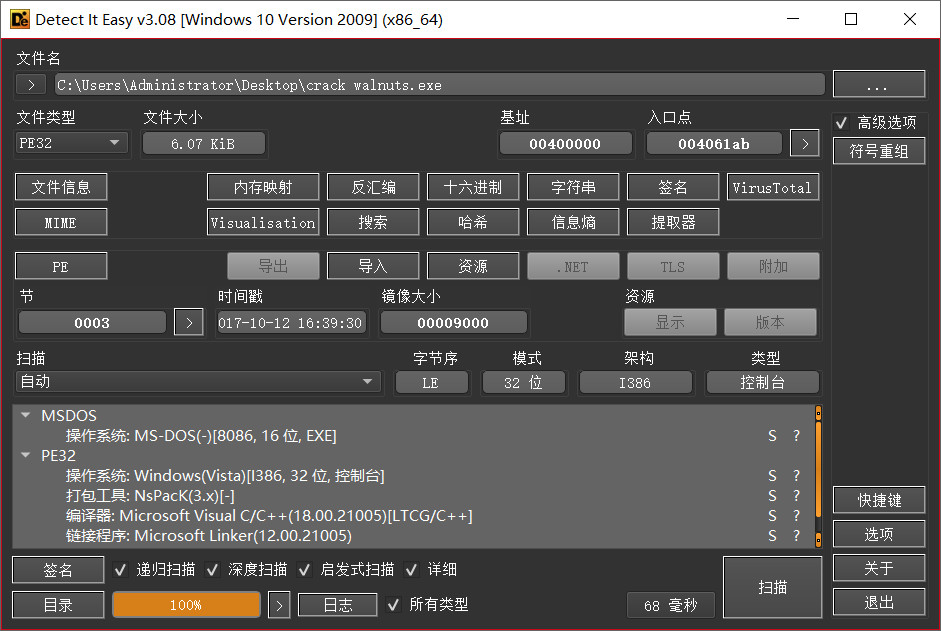Open the 文件类型 PE32 dropdown
The height and width of the screenshot is (631, 941).
[x=72, y=143]
